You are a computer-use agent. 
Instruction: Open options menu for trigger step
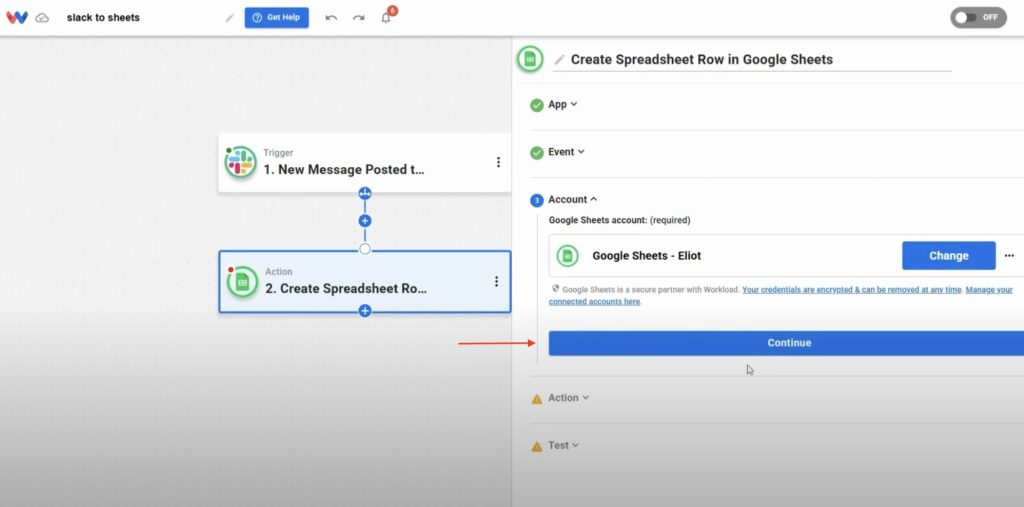coord(498,162)
